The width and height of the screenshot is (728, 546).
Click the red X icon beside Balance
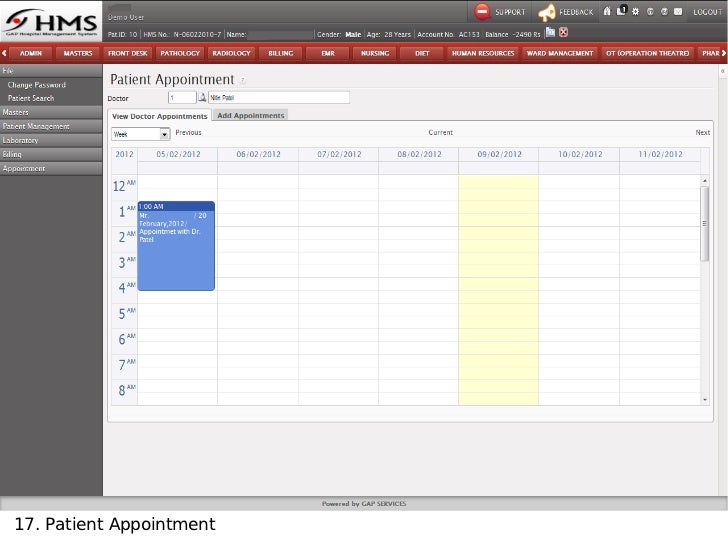[563, 32]
